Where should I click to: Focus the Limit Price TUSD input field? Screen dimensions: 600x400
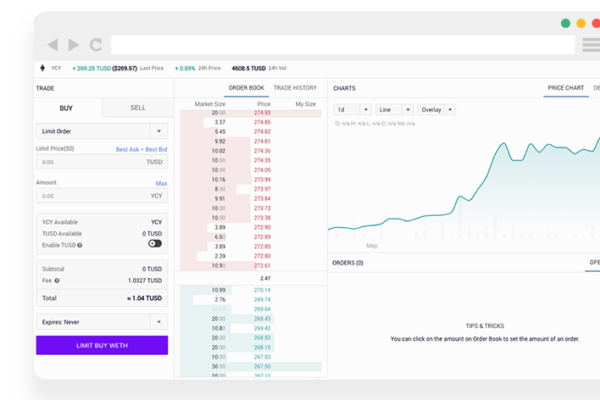pyautogui.click(x=102, y=162)
